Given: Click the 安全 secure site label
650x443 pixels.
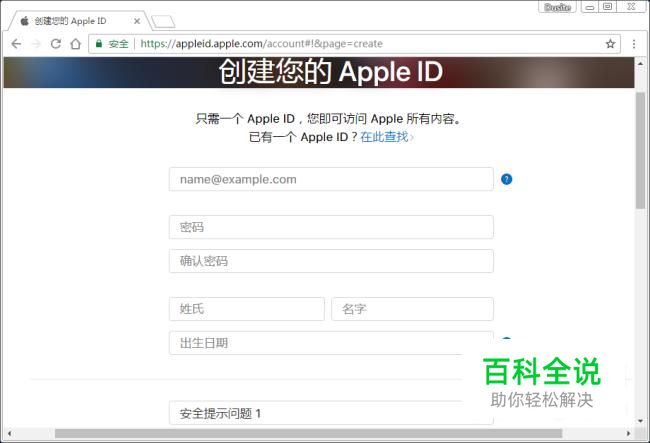Looking at the screenshot, I should point(119,44).
